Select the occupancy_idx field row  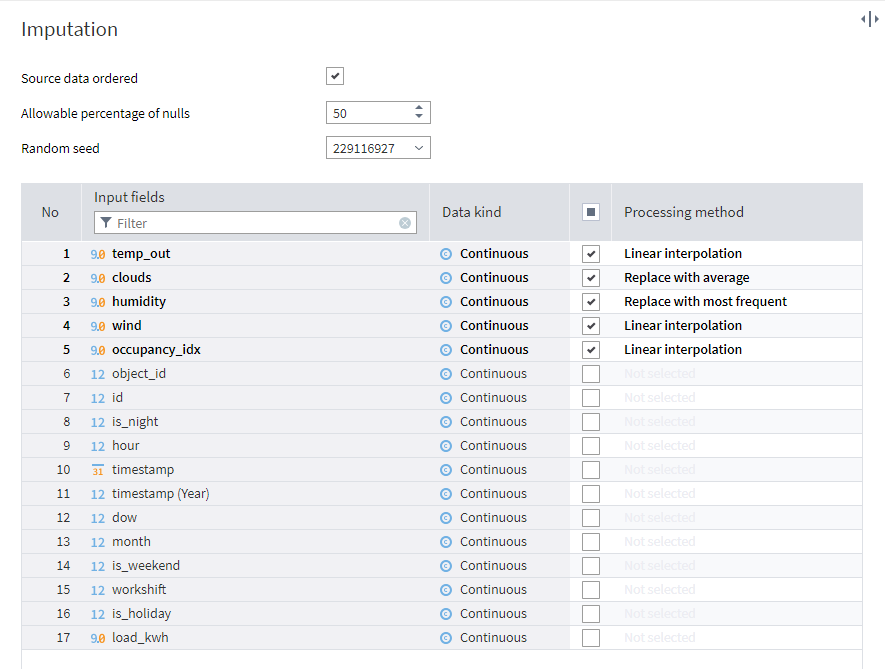point(156,350)
